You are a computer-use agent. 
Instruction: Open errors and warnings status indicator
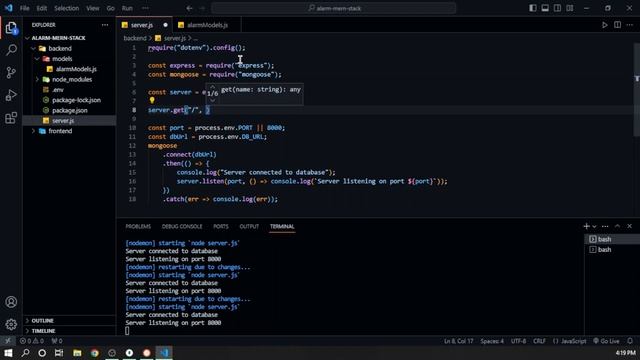point(32,341)
